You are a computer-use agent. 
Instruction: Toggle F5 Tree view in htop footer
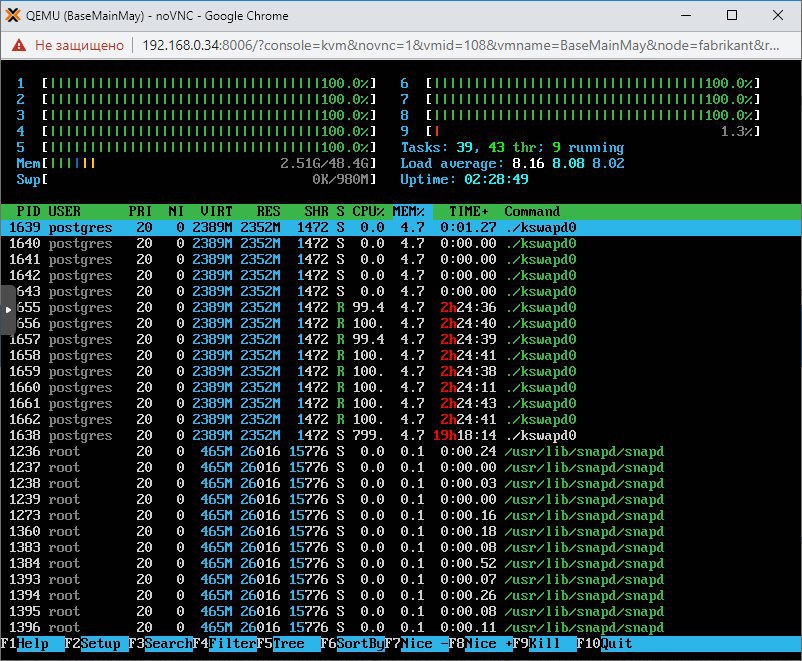288,644
